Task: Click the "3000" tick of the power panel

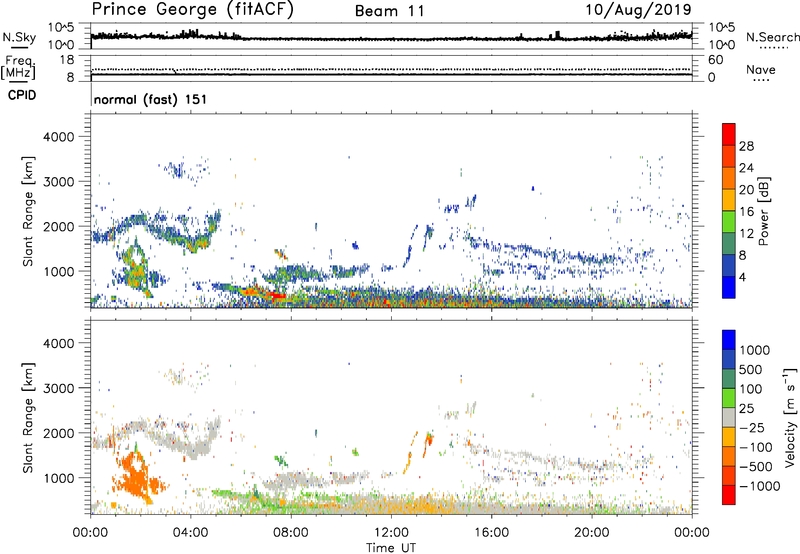Action: (x=59, y=182)
